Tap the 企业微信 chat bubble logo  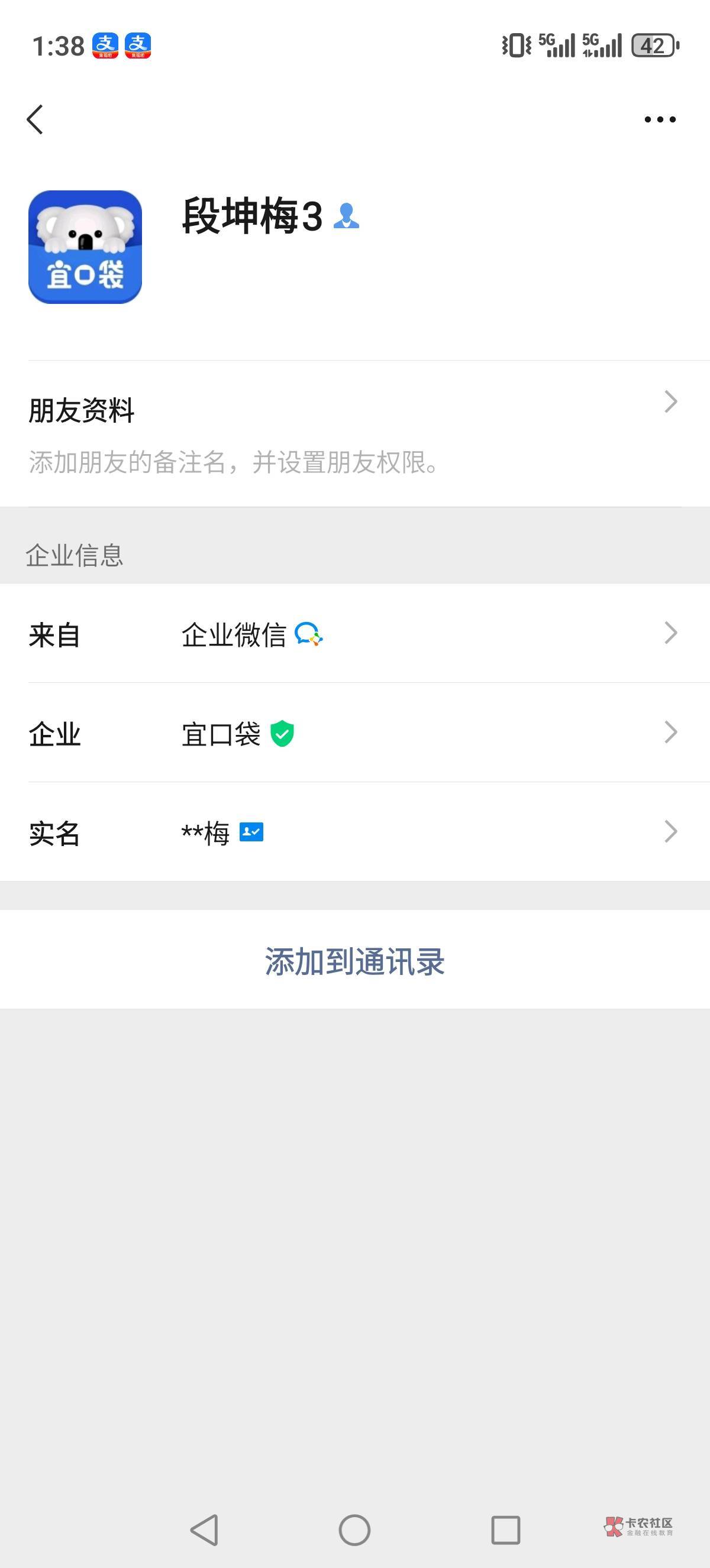coord(308,634)
